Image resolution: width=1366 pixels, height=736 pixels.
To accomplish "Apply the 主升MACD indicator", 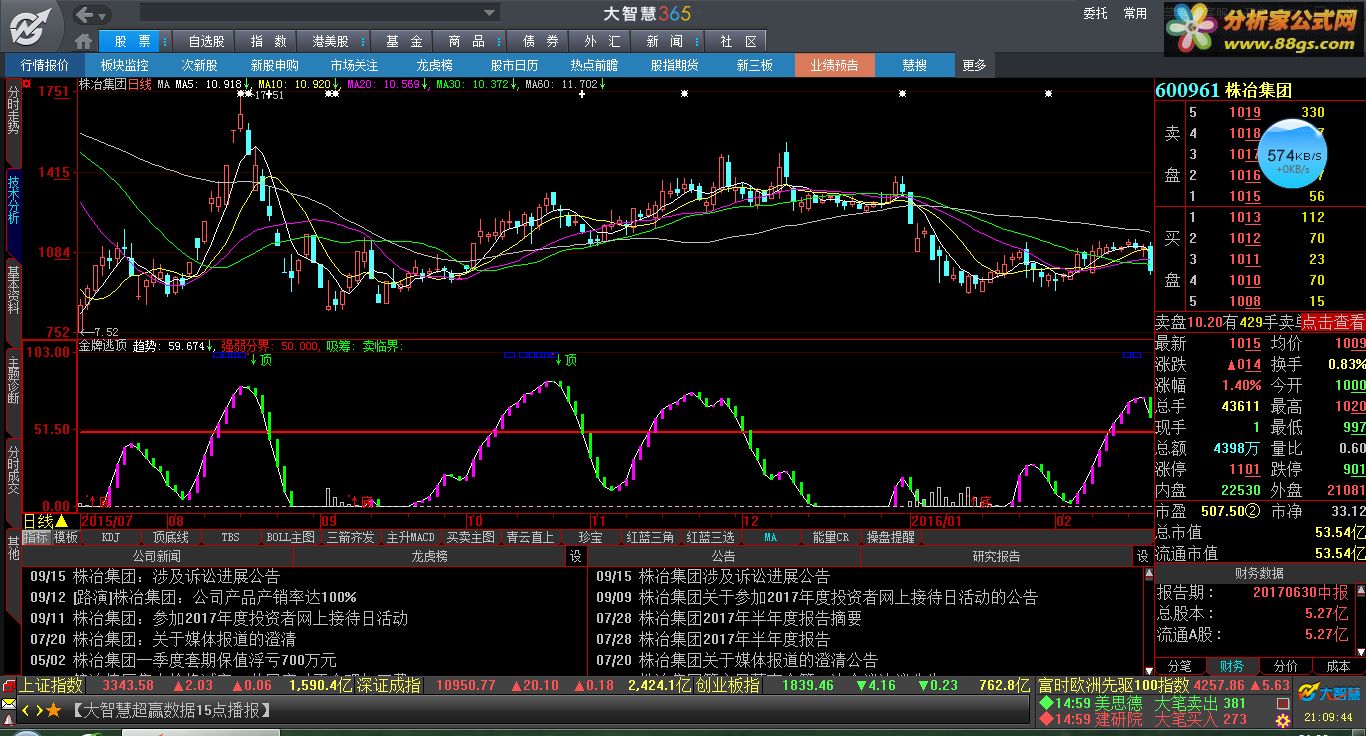I will pos(410,537).
